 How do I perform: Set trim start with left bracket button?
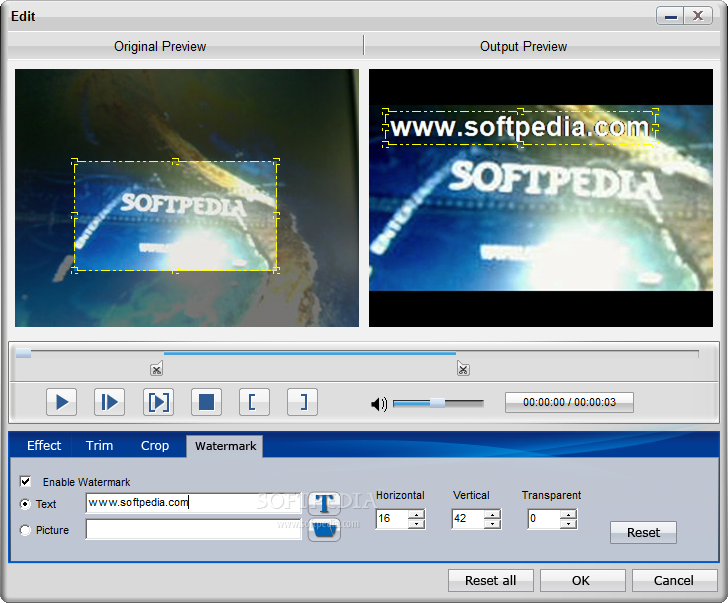click(254, 402)
